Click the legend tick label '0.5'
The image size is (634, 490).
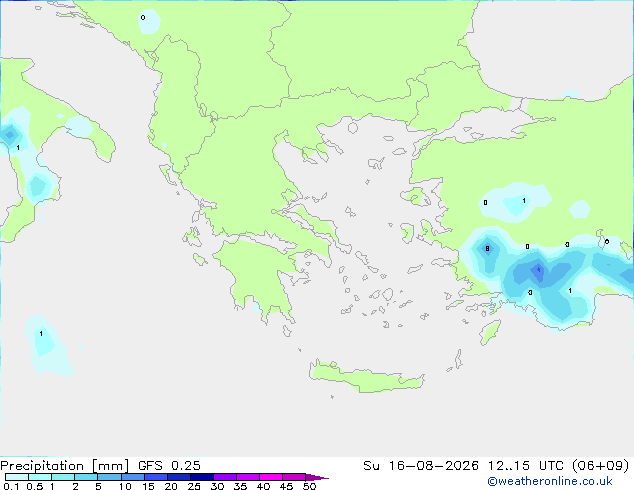tap(34, 486)
